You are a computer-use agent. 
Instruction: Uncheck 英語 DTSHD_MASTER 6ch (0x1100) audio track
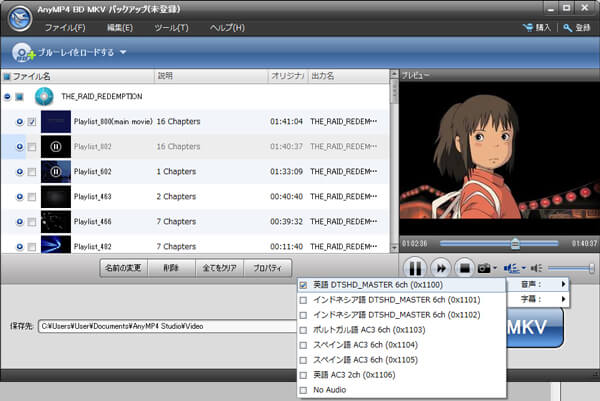(x=401, y=285)
